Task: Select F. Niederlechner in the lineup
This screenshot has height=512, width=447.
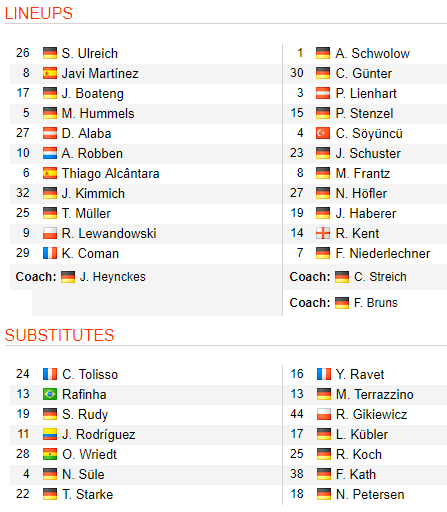Action: click(383, 253)
